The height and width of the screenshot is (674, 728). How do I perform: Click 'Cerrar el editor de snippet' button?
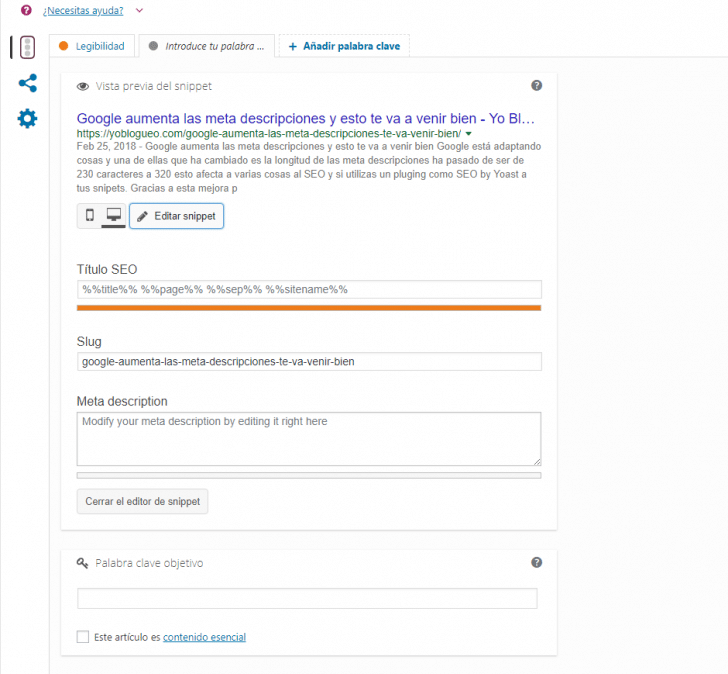click(x=142, y=501)
